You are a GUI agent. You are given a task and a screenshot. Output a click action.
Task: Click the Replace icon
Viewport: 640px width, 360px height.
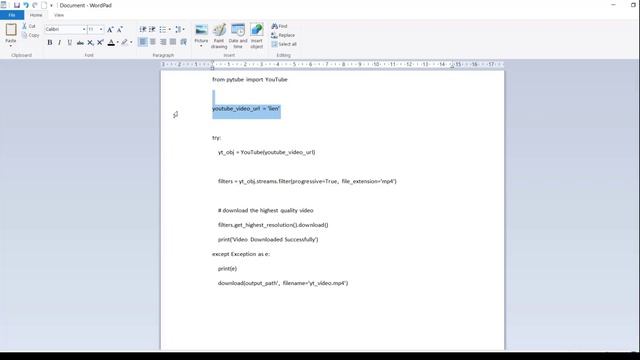[274, 35]
